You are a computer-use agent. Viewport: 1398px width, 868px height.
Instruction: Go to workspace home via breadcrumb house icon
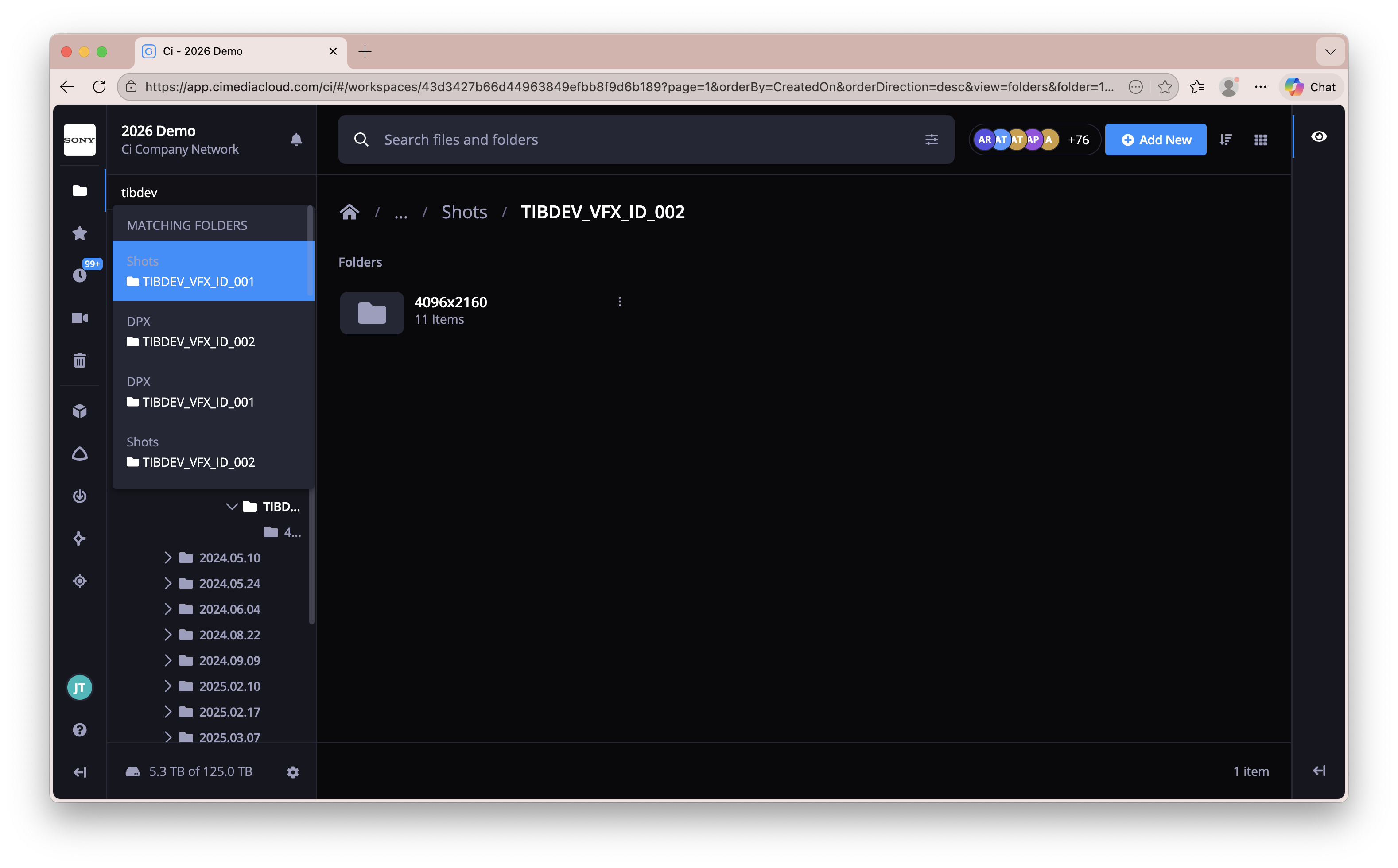tap(349, 212)
